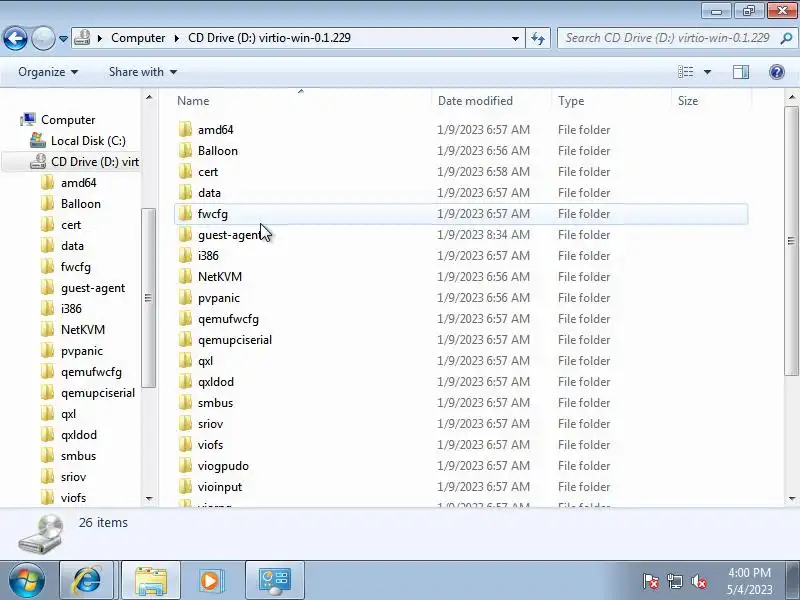The image size is (800, 600).
Task: Select the qxl name in file list
Action: [206, 361]
